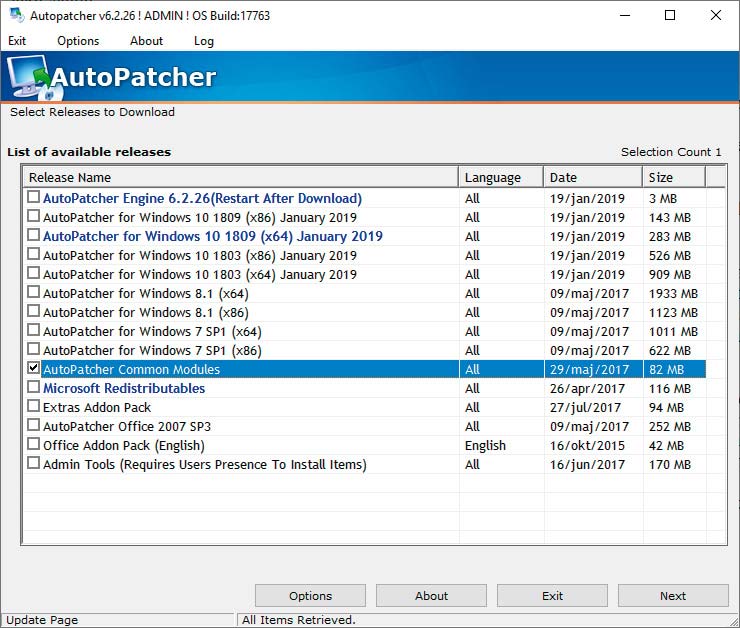Viewport: 740px width, 628px height.
Task: Check AutoPatcher Engine 6.2.26 checkbox
Action: click(33, 197)
